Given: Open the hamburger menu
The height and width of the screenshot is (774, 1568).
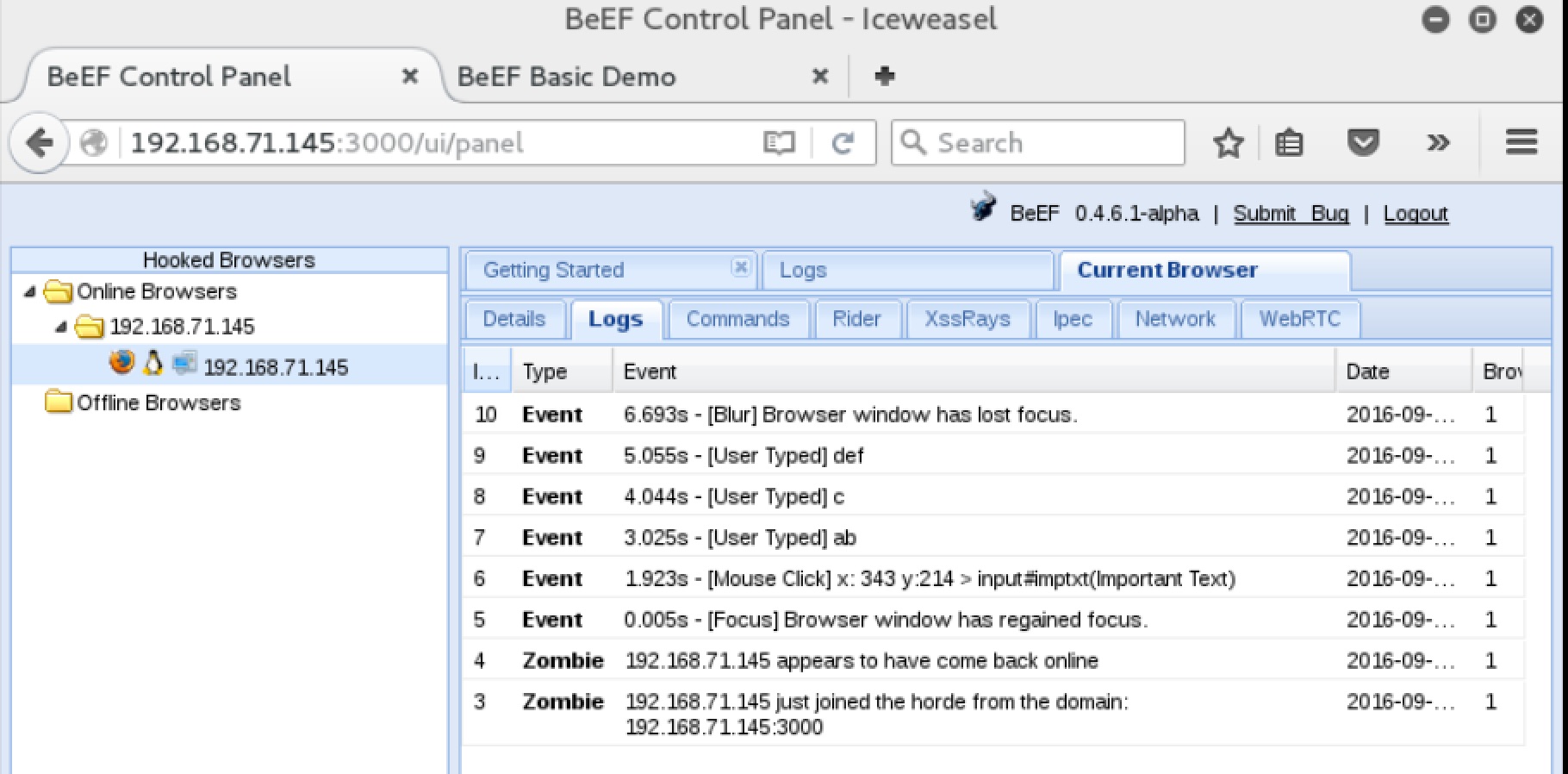Looking at the screenshot, I should (x=1521, y=142).
